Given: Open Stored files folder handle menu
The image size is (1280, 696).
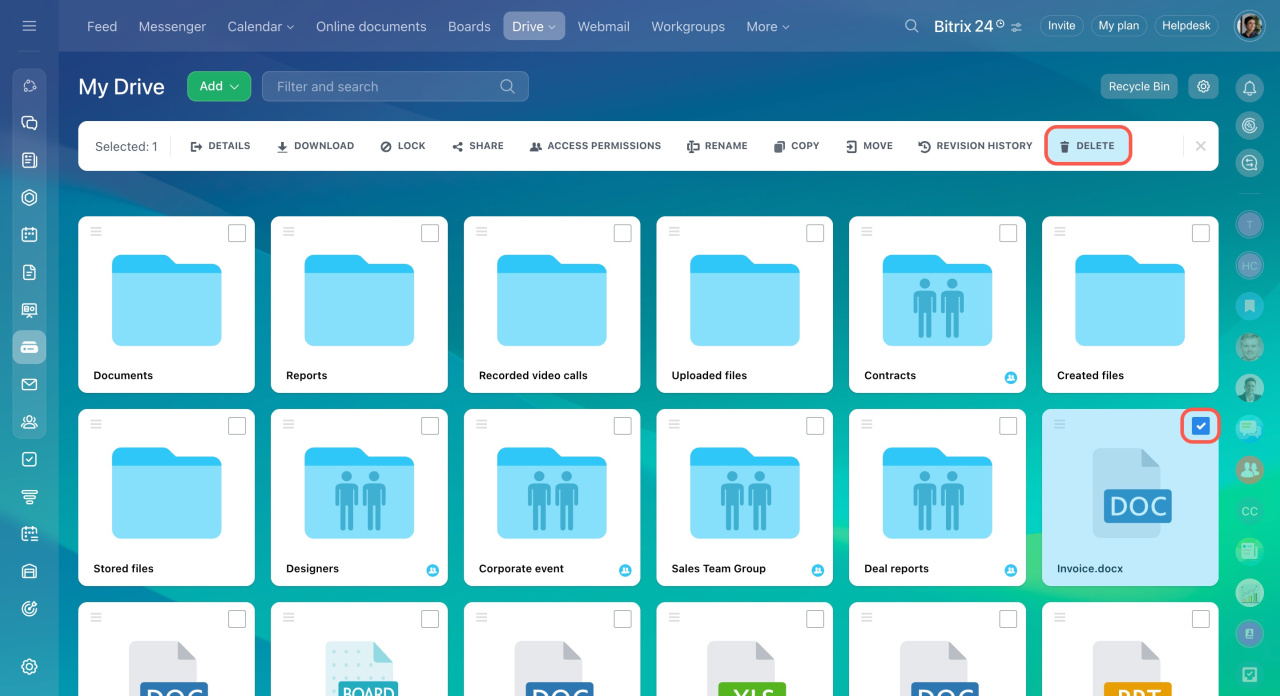Looking at the screenshot, I should (x=96, y=424).
